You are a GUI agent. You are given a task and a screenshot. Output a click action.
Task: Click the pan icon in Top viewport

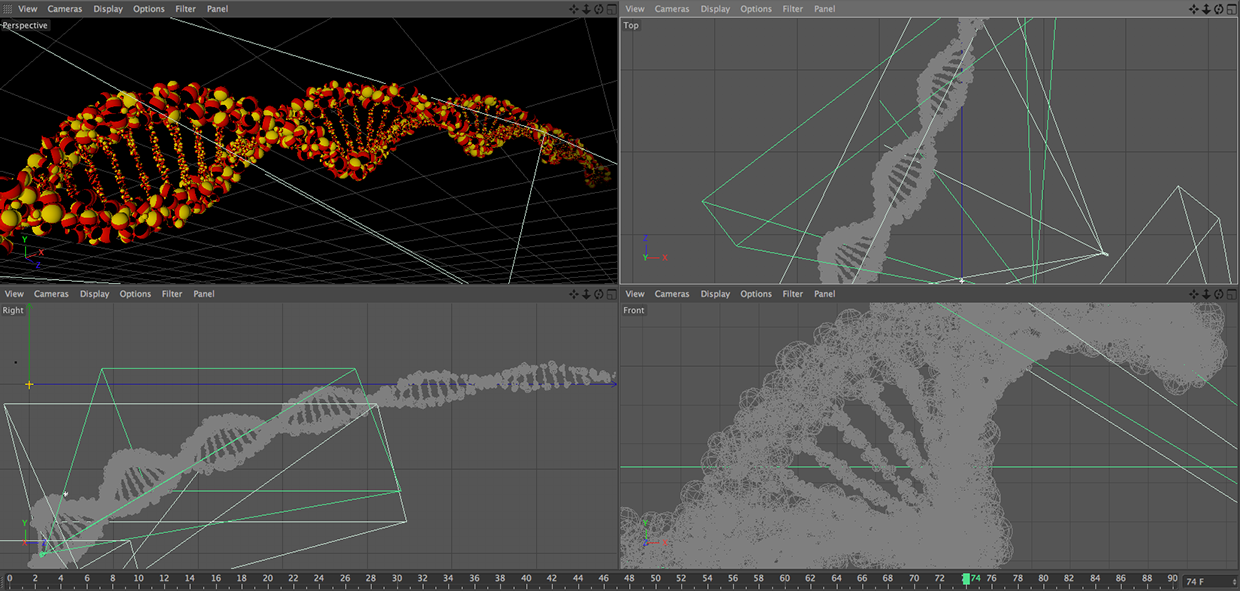[1194, 9]
